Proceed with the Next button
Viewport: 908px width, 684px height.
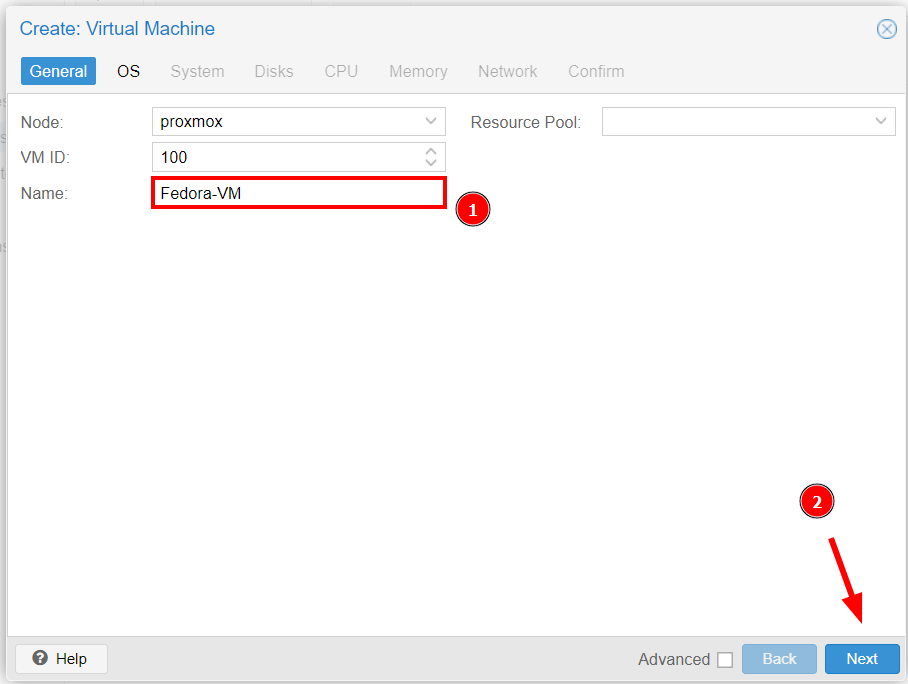(x=861, y=659)
